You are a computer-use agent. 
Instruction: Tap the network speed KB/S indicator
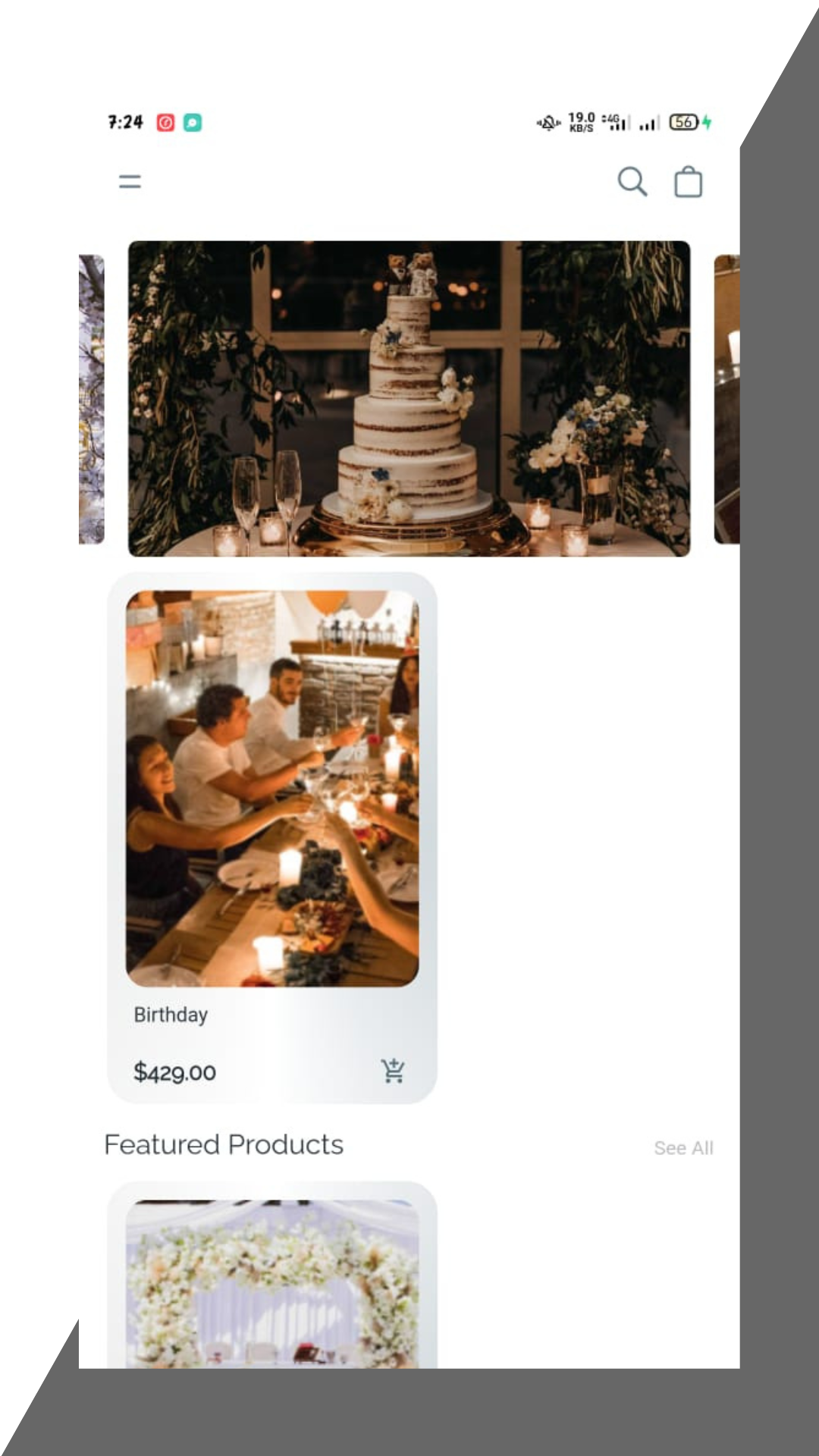coord(582,122)
